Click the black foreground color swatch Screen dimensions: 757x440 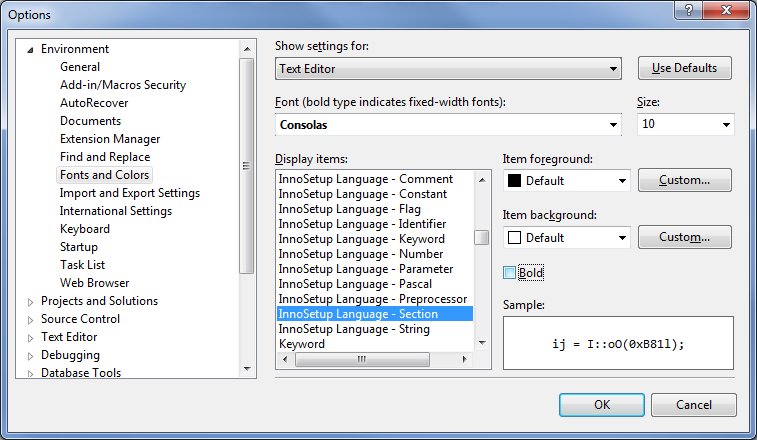[x=515, y=181]
